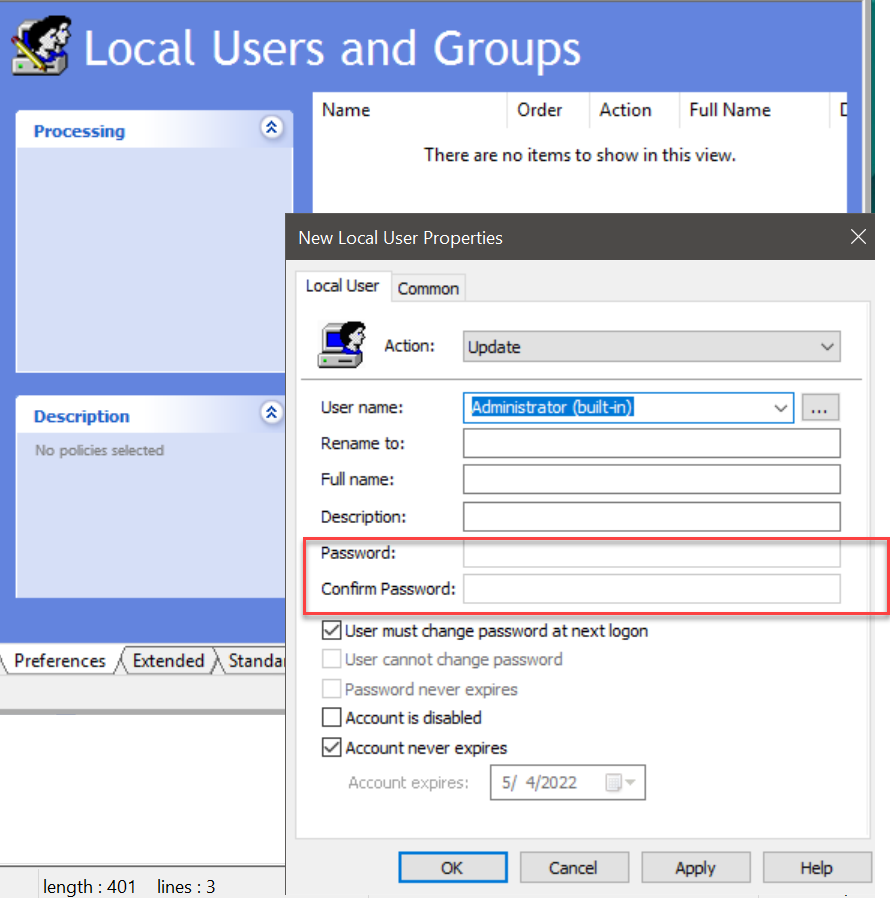Open the Preferences tab at bottom

[60, 660]
